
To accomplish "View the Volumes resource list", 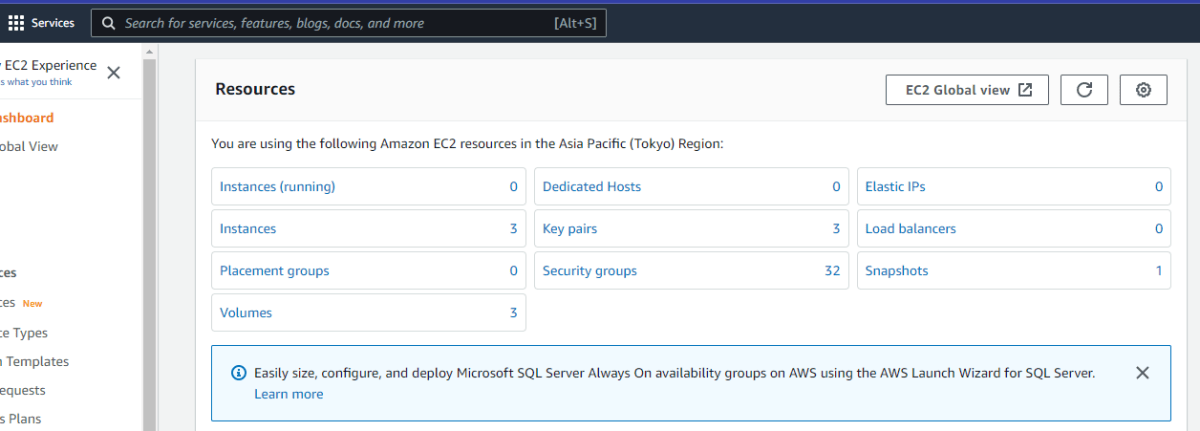I will tap(246, 313).
